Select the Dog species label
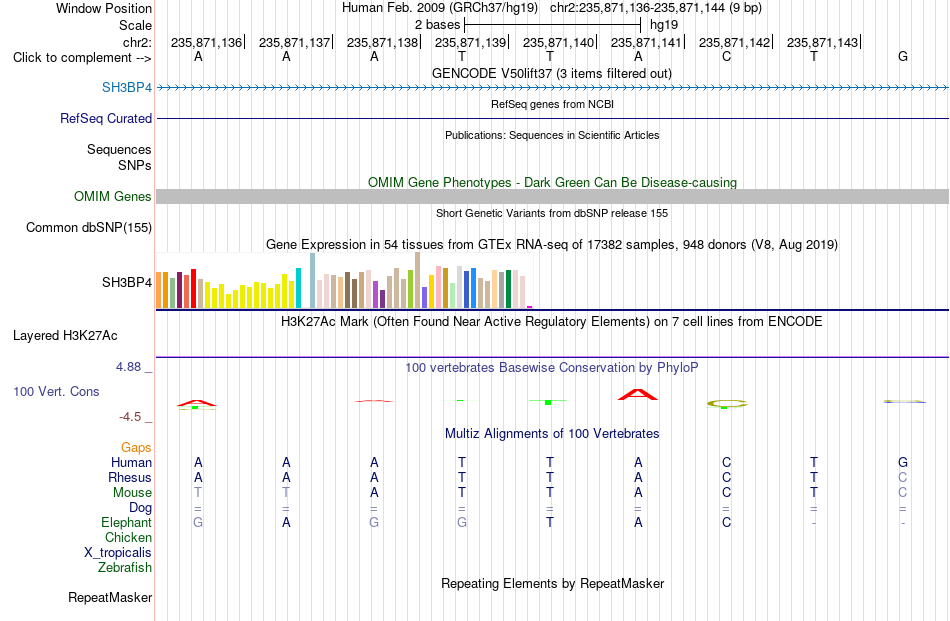950x621 pixels. 140,508
